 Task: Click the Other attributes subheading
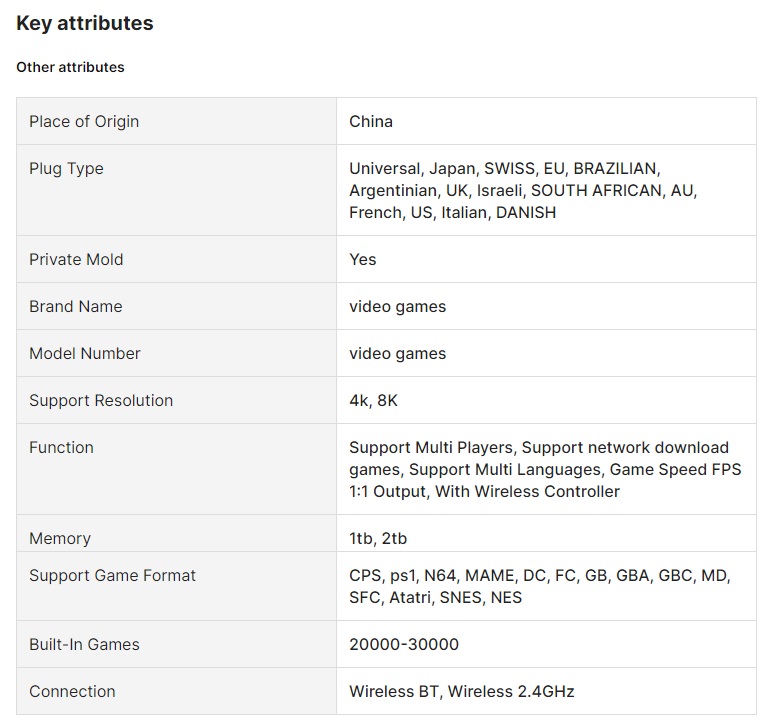[70, 67]
